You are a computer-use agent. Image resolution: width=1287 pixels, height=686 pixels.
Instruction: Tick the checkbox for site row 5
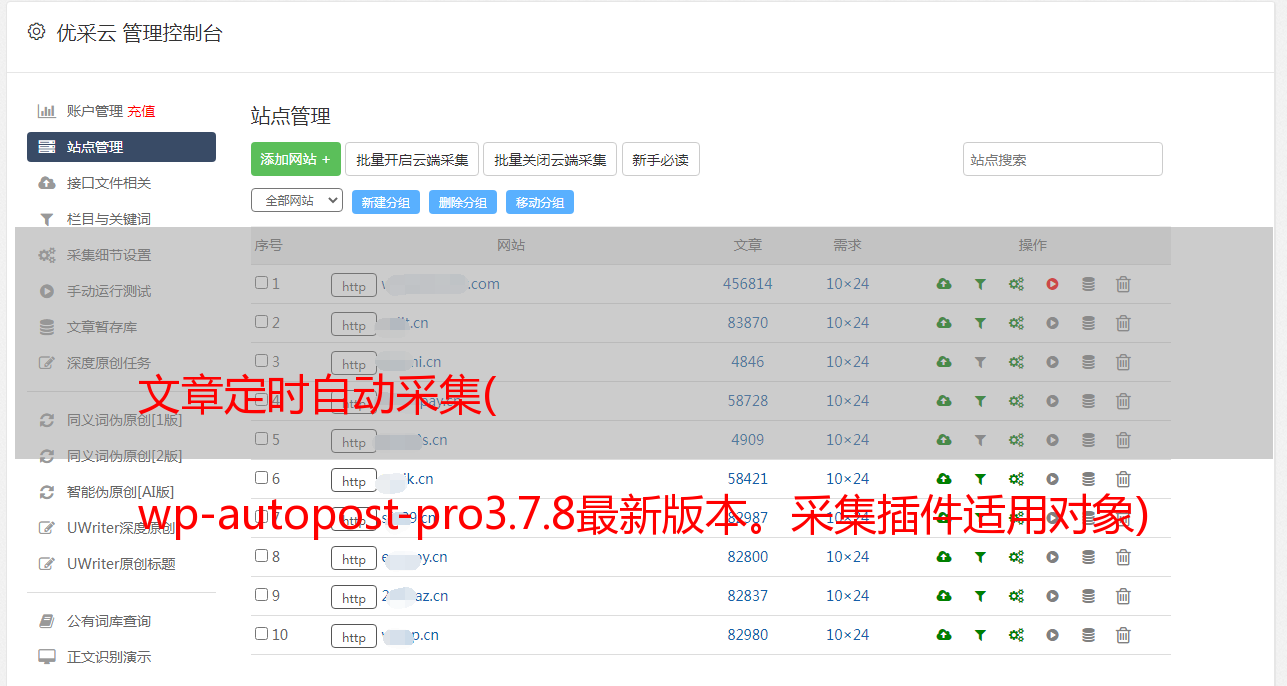coord(261,439)
